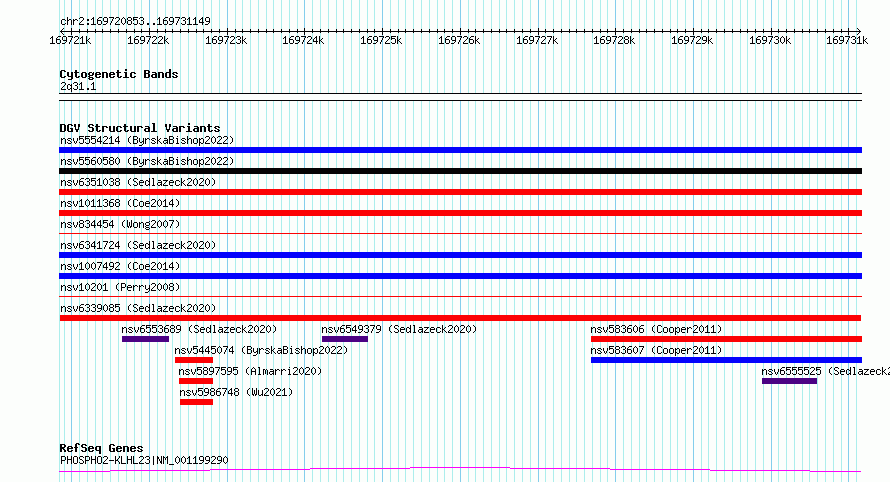Select the blue bar under nsv6341724
This screenshot has width=890, height=482.
click(460, 255)
